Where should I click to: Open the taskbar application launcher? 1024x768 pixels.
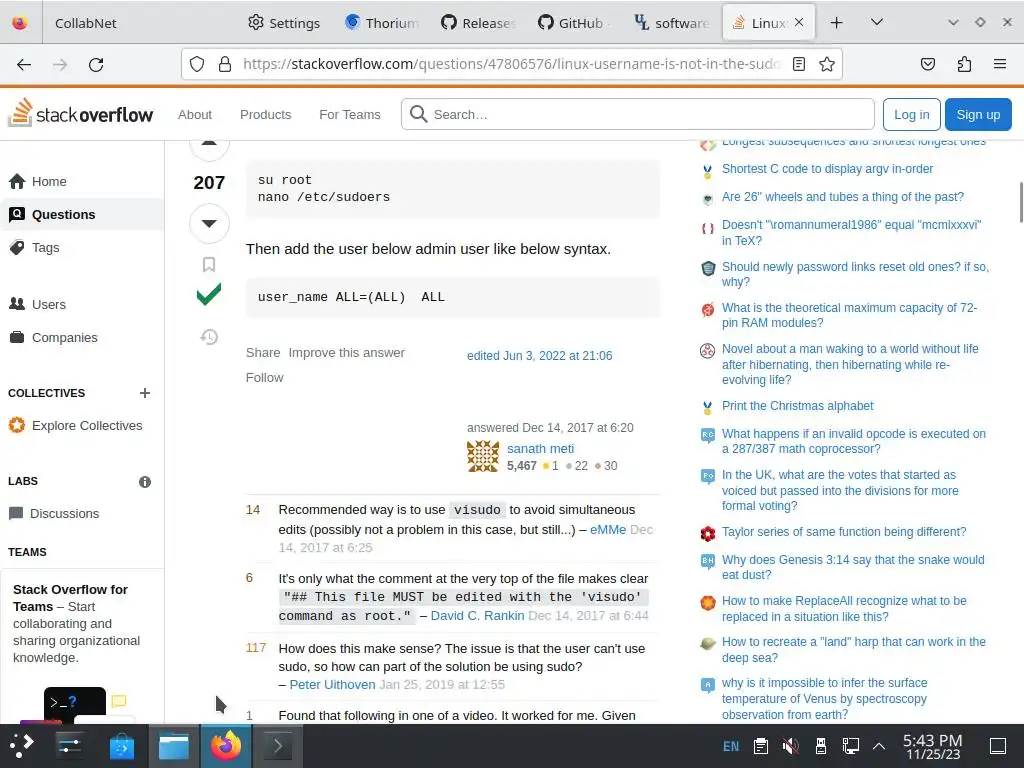[x=21, y=746]
